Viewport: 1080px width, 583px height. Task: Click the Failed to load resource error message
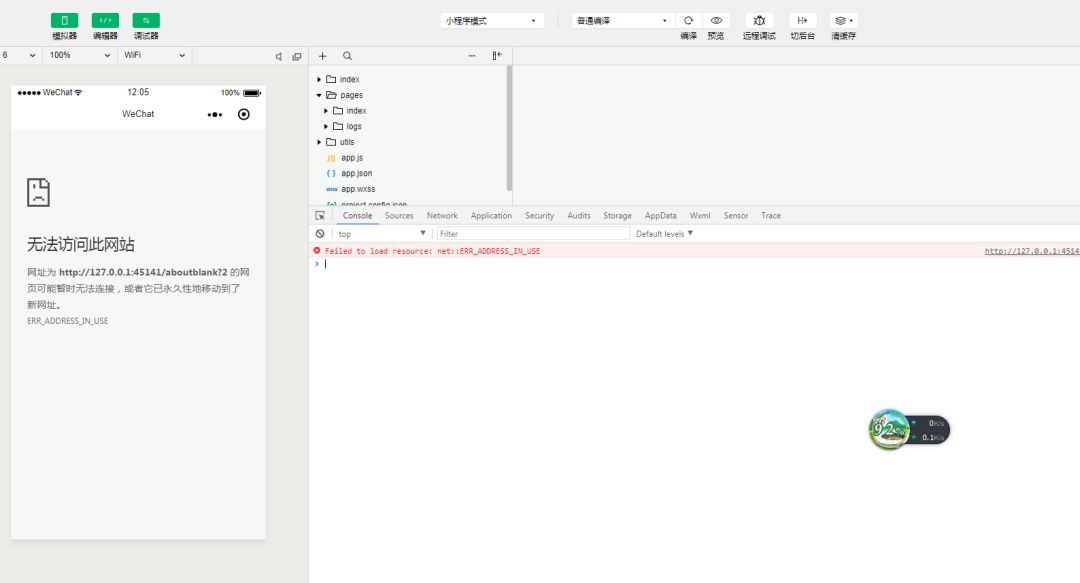(x=433, y=251)
